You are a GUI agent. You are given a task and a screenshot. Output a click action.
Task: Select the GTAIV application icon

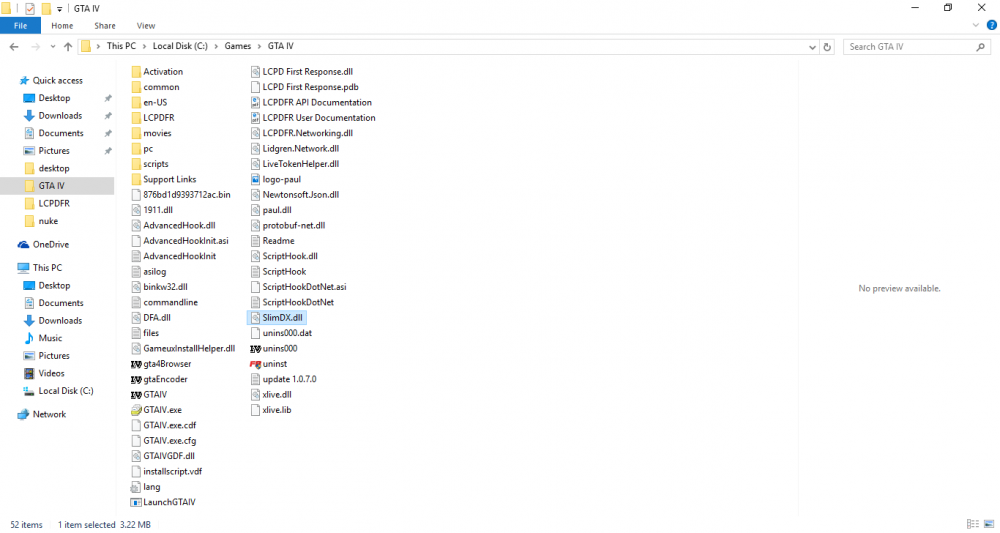pos(136,395)
